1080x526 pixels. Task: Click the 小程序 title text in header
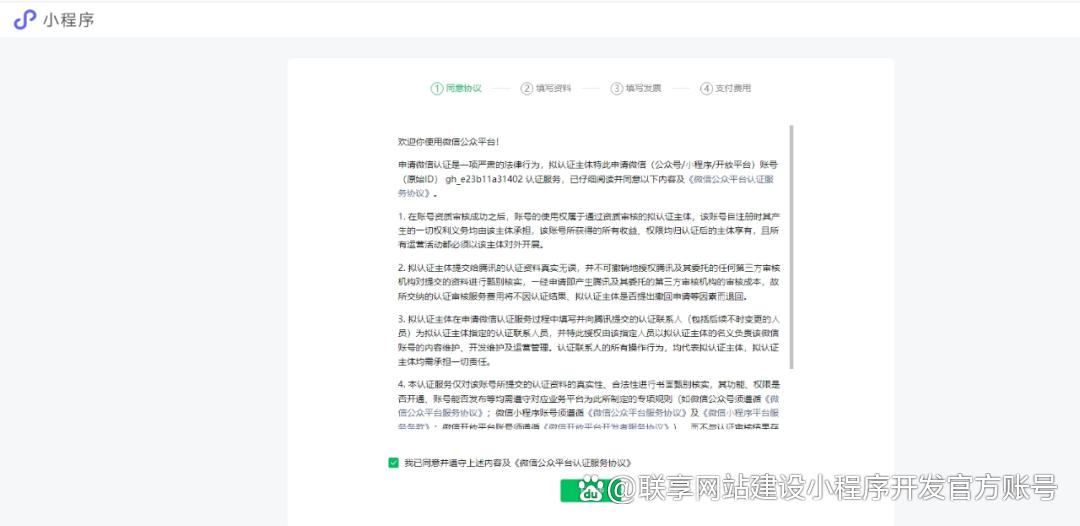pos(68,19)
